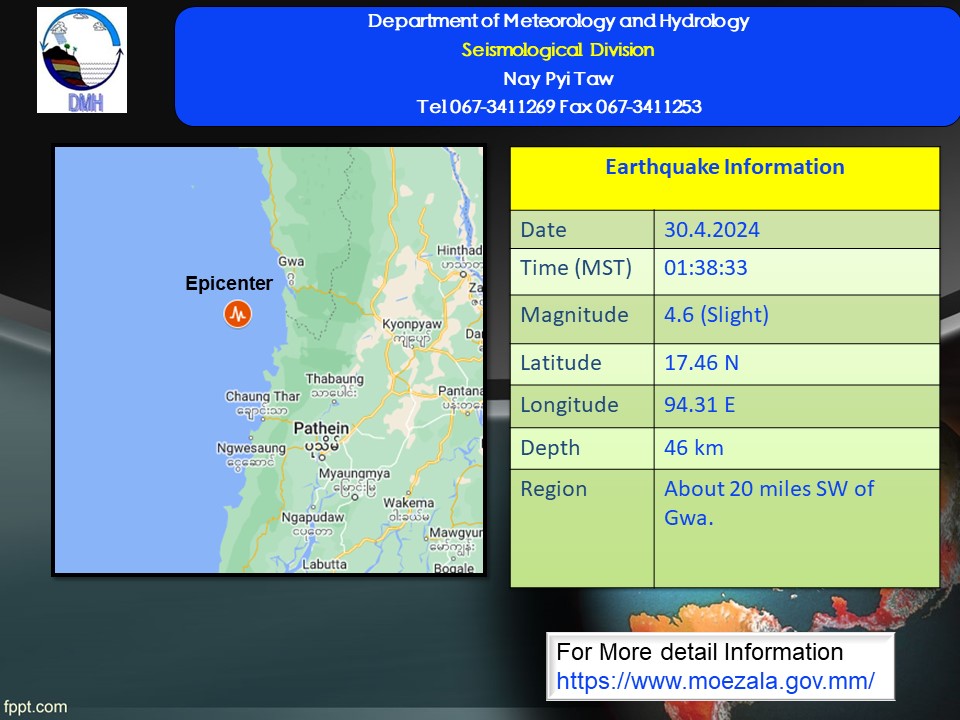Viewport: 960px width, 720px height.
Task: Click the orange epicenter marker on map
Action: (238, 314)
